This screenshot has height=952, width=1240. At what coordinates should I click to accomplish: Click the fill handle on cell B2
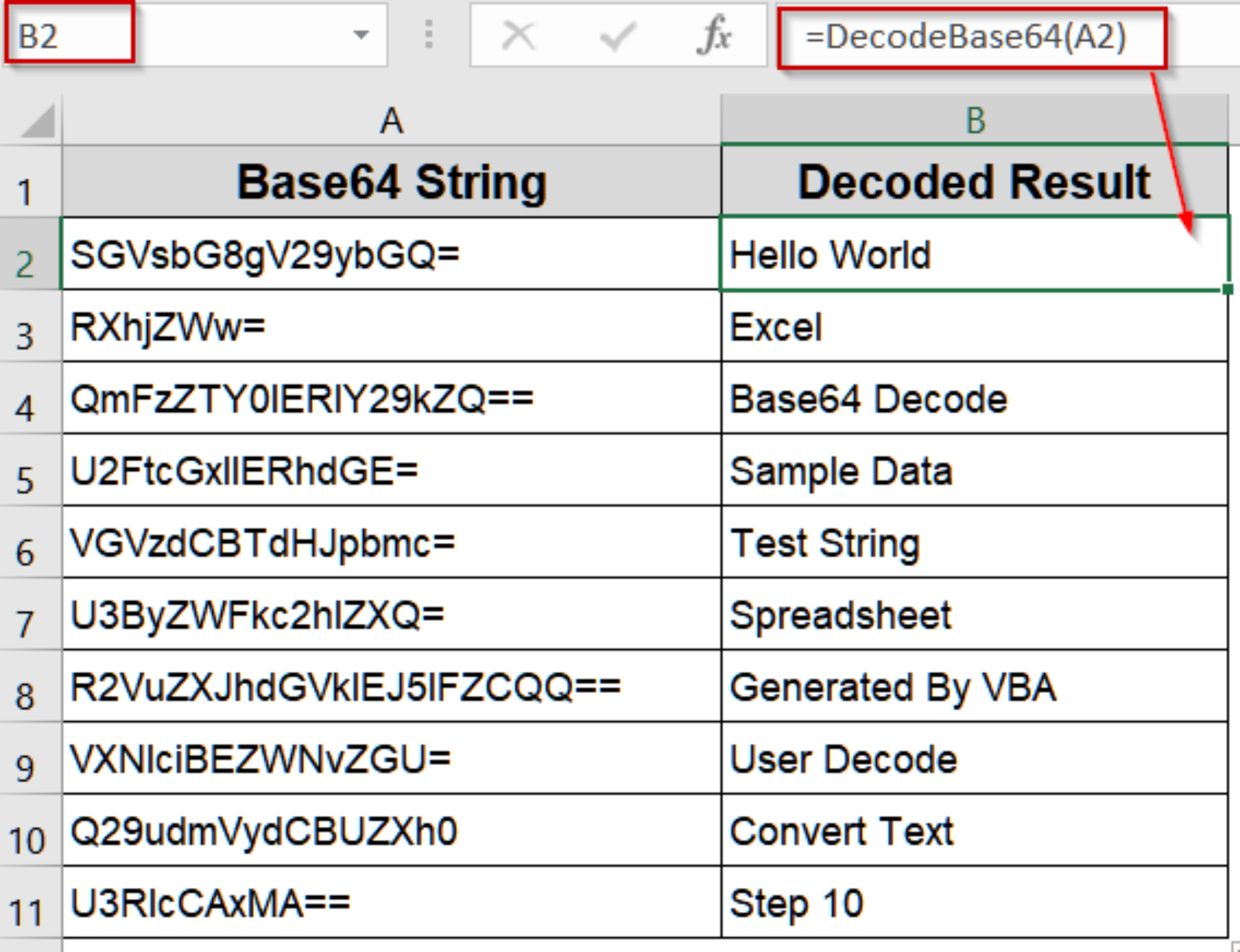(1227, 289)
